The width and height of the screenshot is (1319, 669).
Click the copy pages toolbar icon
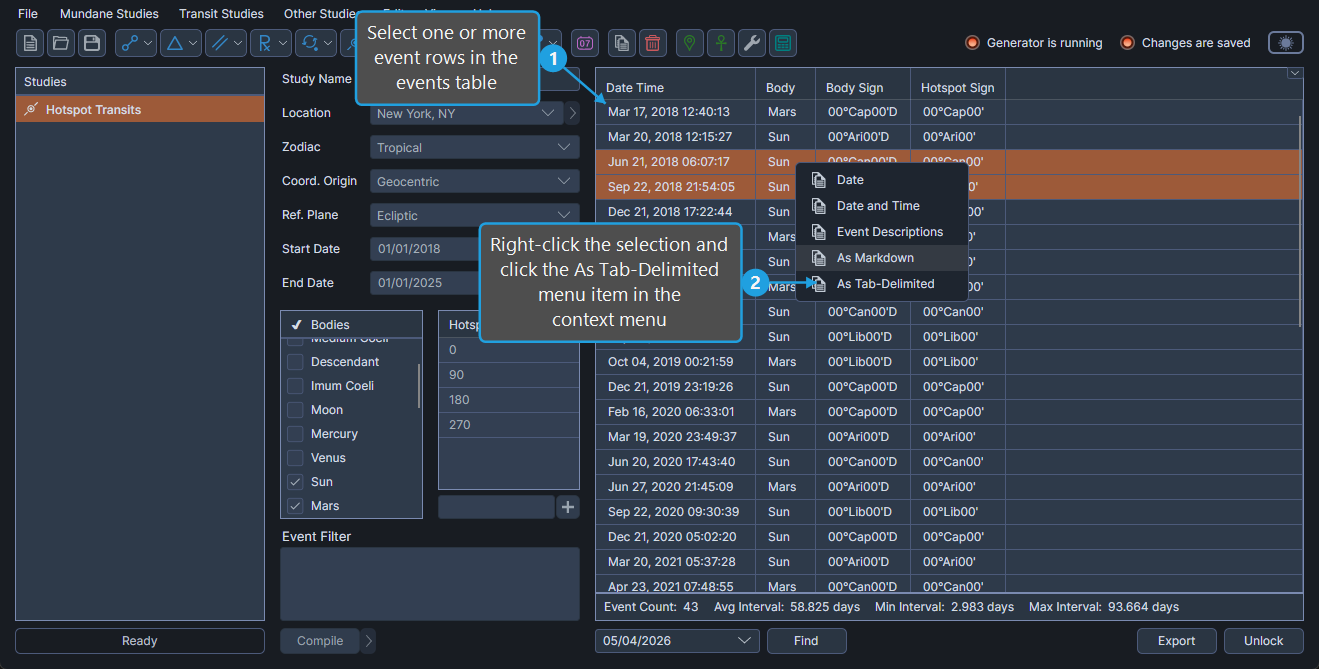[622, 43]
